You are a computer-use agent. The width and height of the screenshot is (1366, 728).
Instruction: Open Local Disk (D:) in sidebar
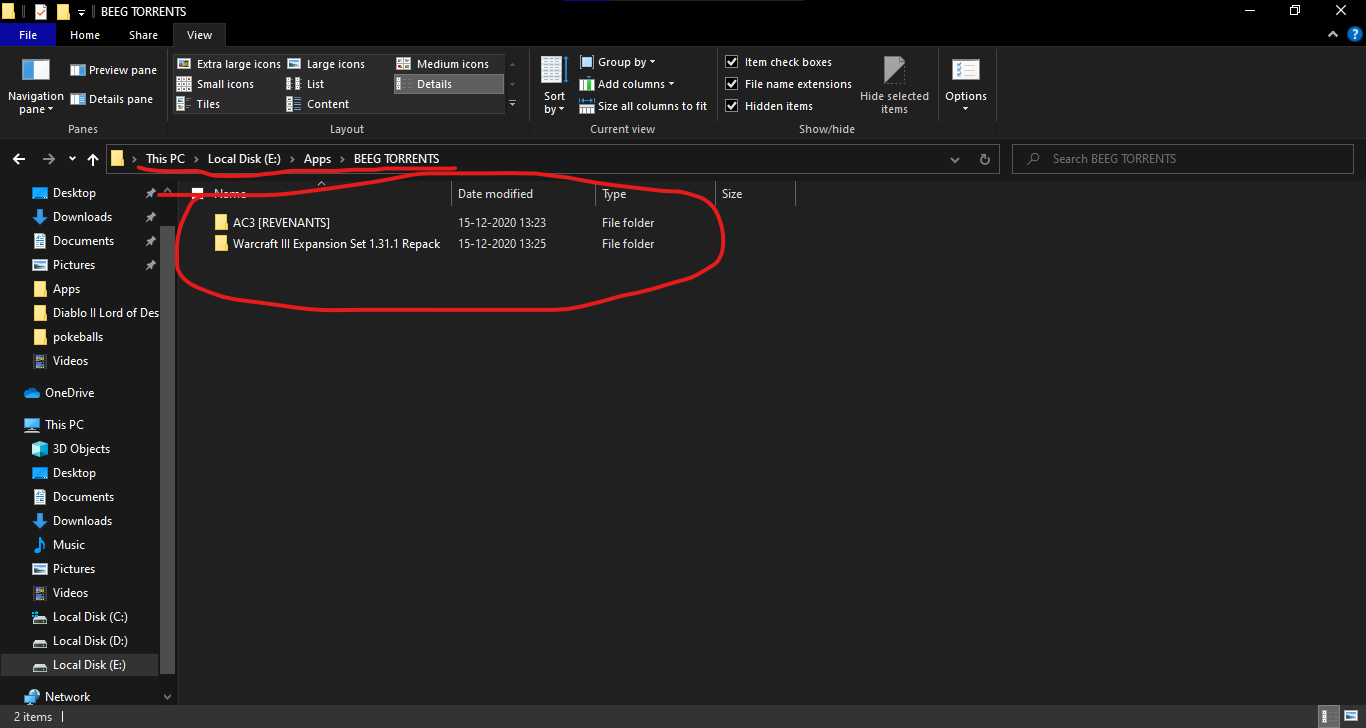(90, 641)
